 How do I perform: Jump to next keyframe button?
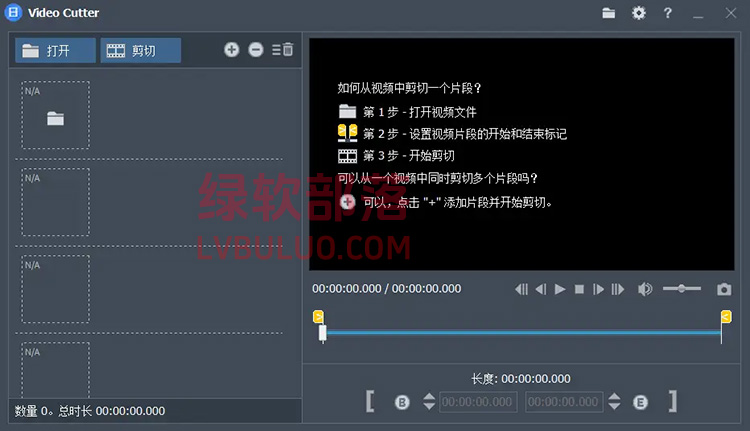tap(618, 289)
